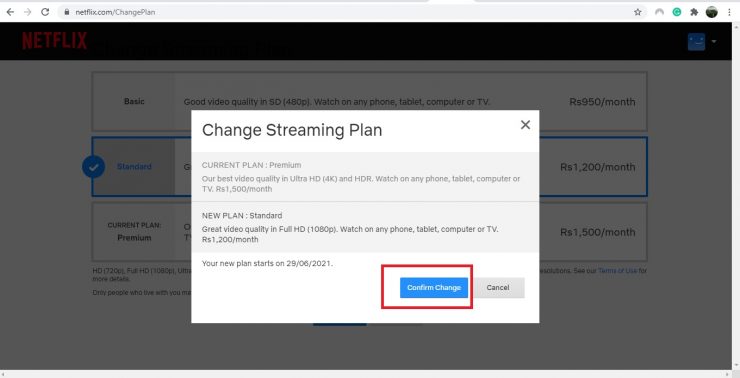Open the Grammarly extension icon

677,12
